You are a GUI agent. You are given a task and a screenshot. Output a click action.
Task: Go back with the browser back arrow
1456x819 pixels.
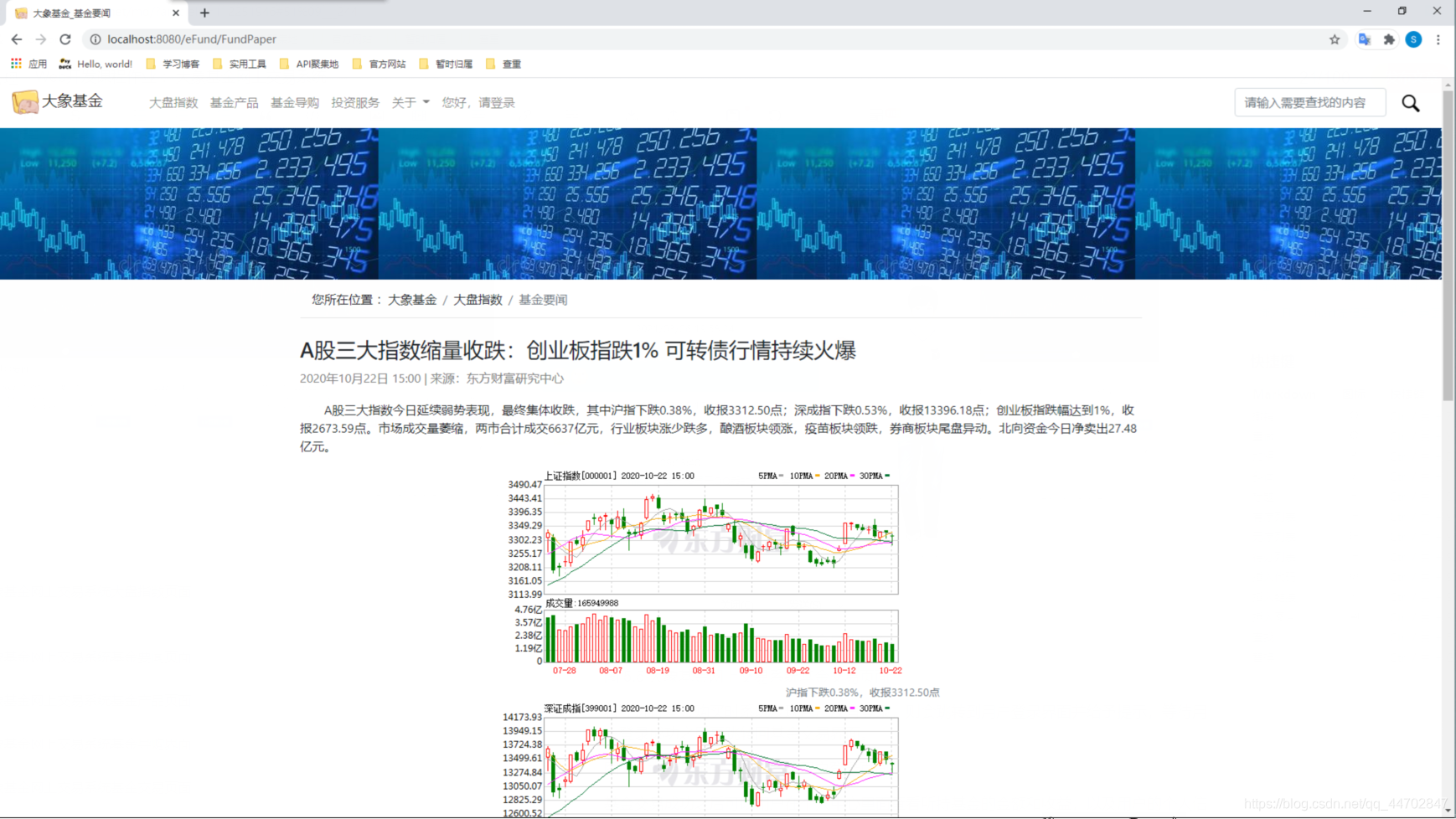click(17, 39)
